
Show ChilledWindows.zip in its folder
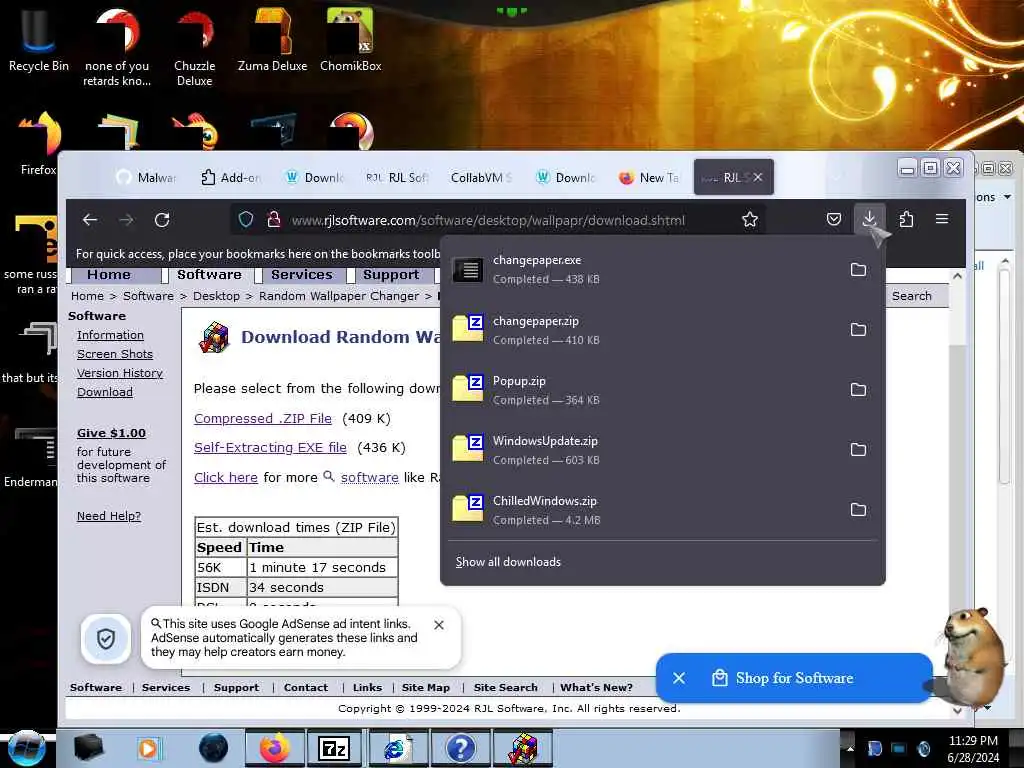858,510
